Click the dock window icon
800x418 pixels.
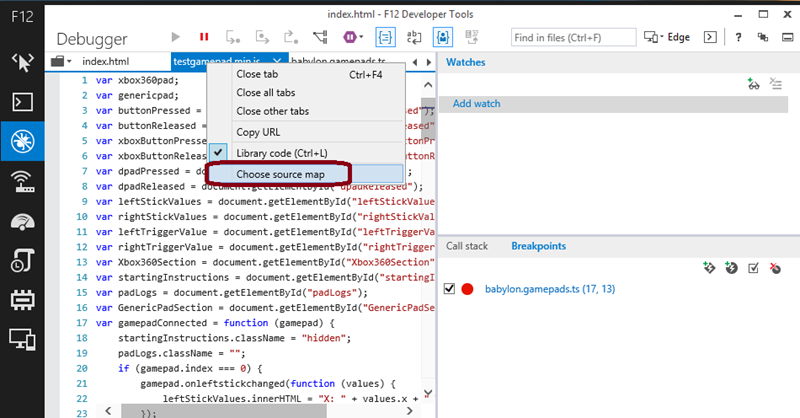pyautogui.click(x=788, y=37)
